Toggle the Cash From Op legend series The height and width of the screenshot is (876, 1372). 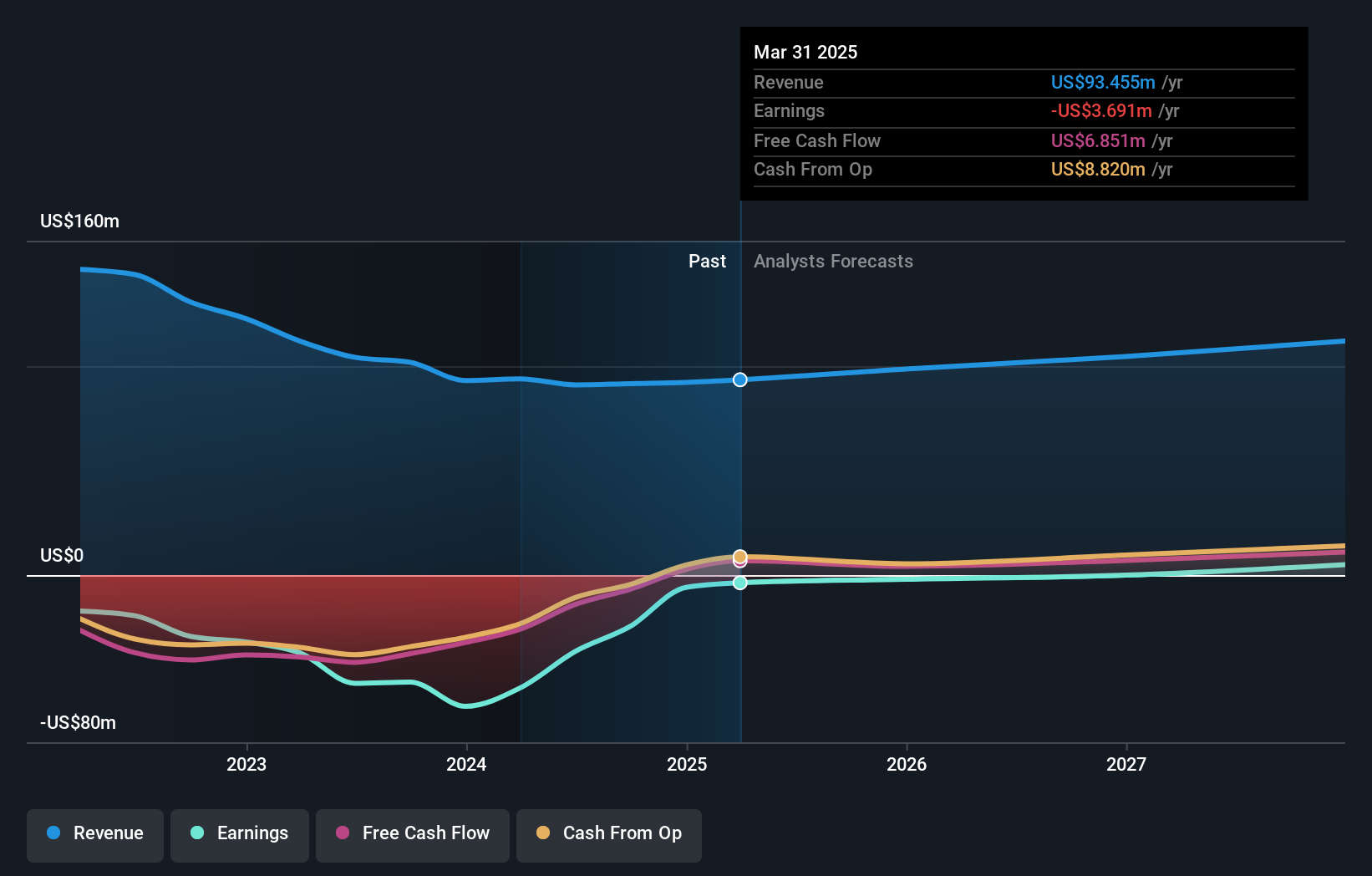pyautogui.click(x=609, y=835)
